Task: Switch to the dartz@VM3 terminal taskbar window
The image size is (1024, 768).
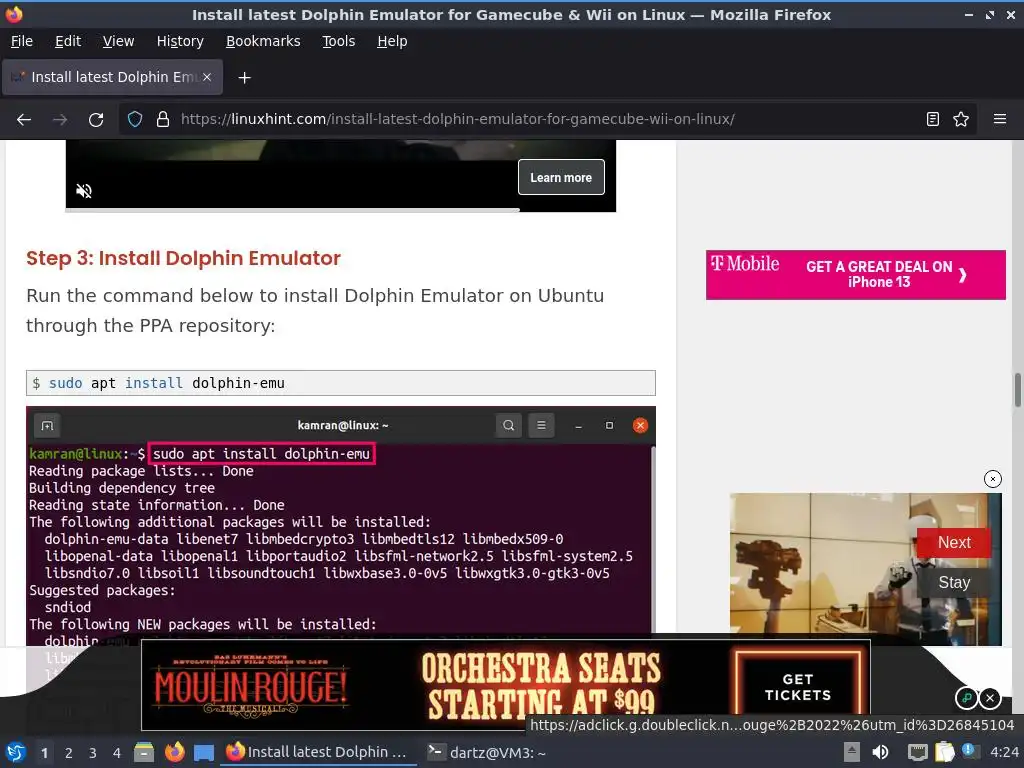Action: pos(487,753)
